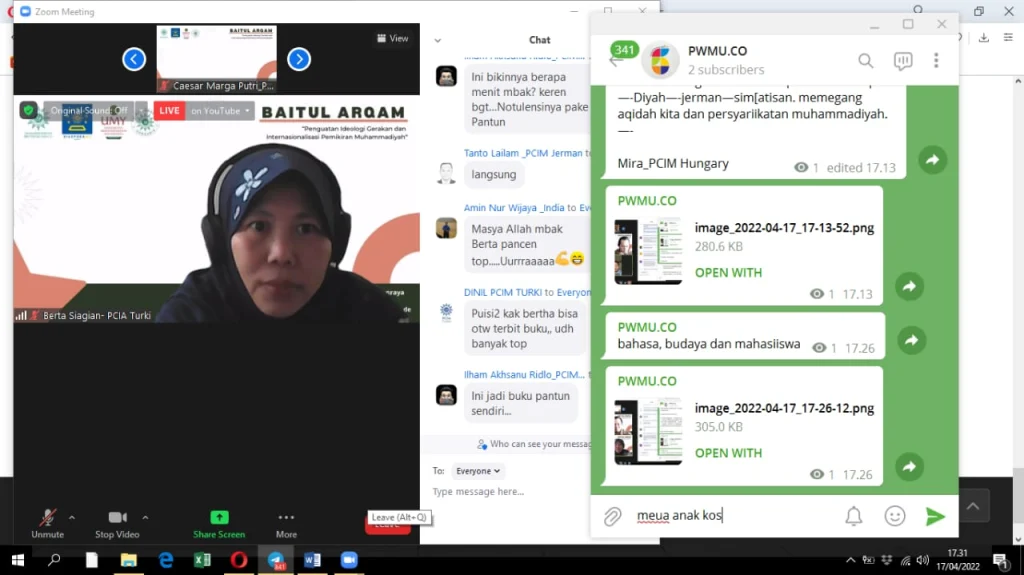1024x575 pixels.
Task: Open Windows Start menu
Action: point(18,560)
